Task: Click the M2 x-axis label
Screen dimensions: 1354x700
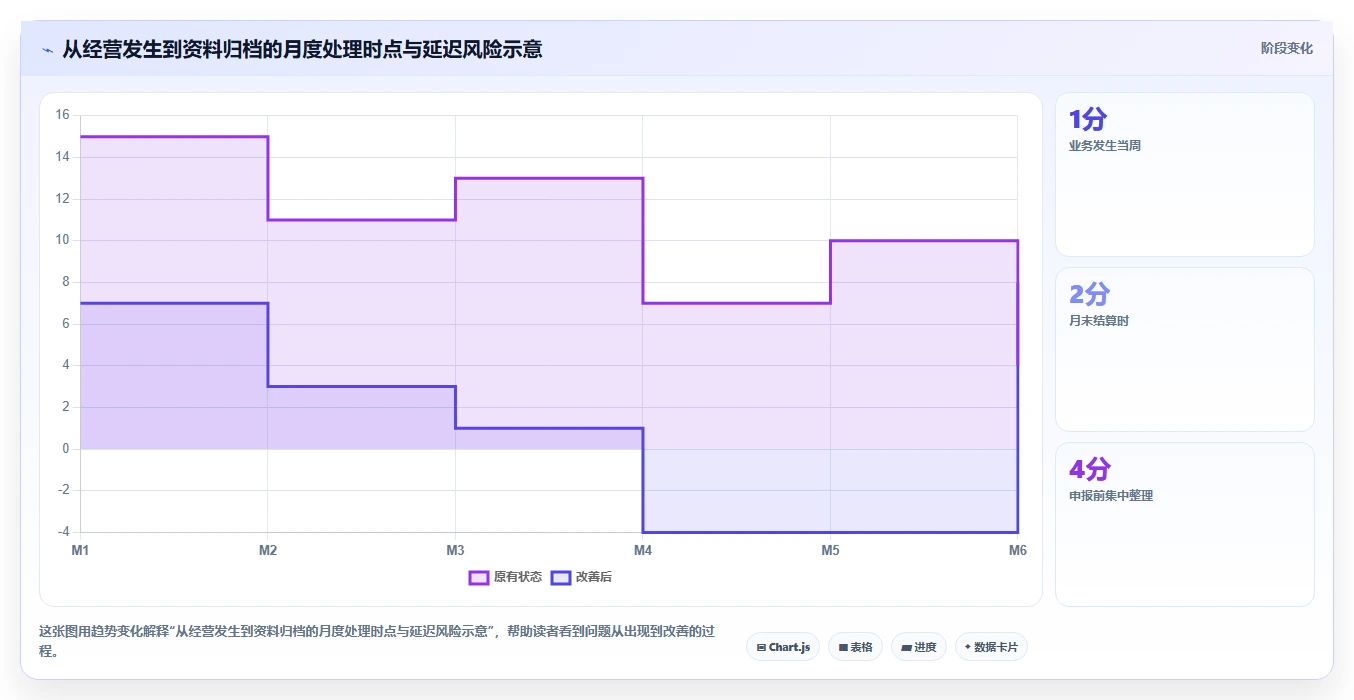Action: [268, 550]
